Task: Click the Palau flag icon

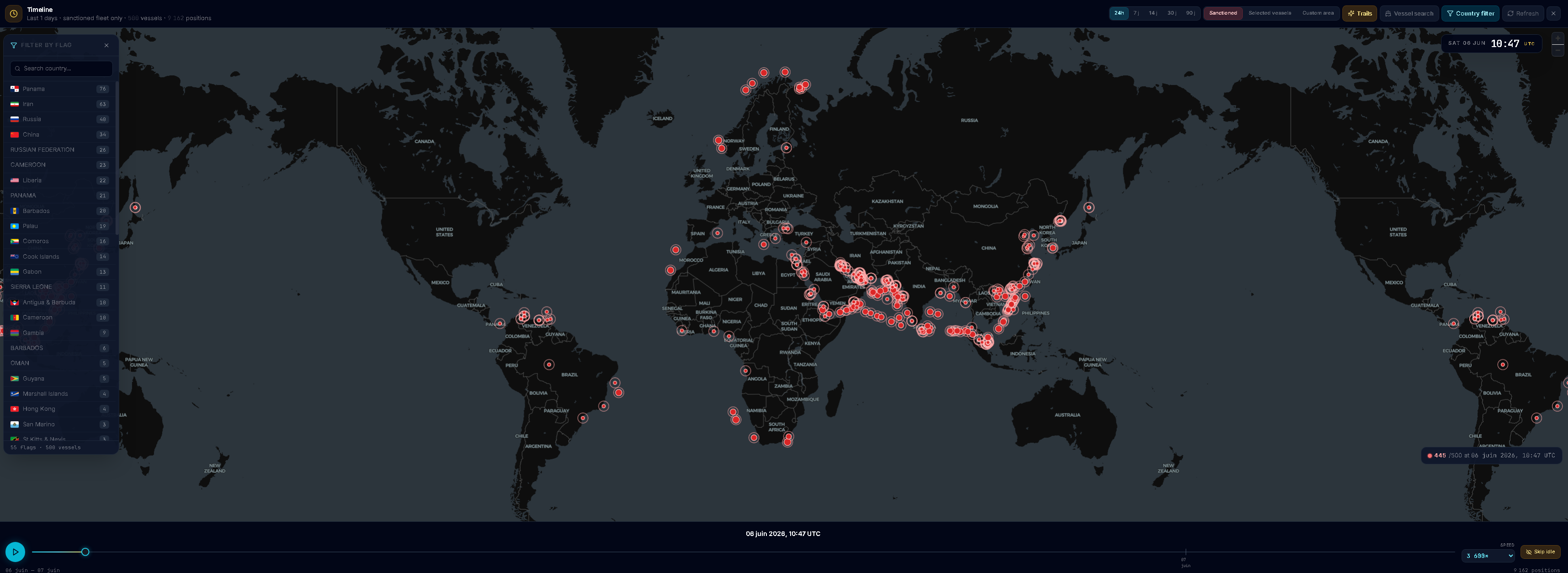Action: click(x=15, y=226)
